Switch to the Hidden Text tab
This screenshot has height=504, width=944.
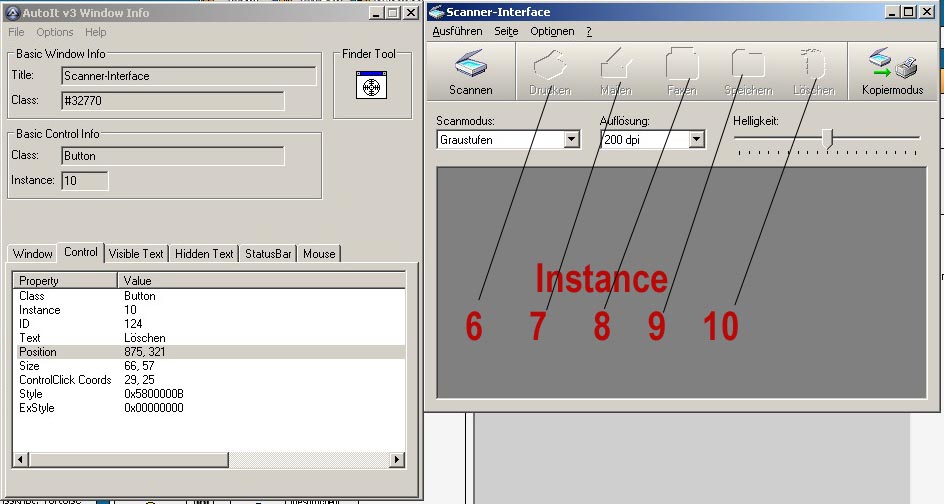204,254
